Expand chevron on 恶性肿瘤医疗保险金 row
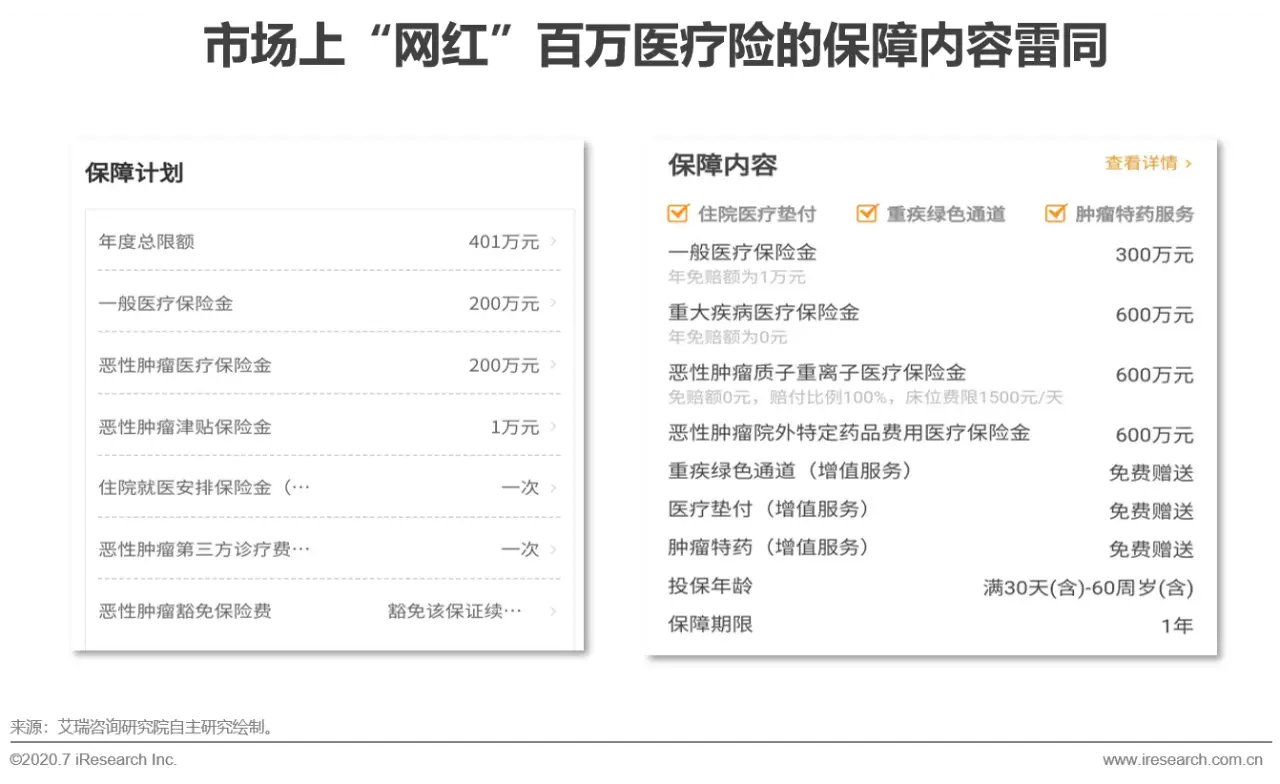 [x=553, y=365]
